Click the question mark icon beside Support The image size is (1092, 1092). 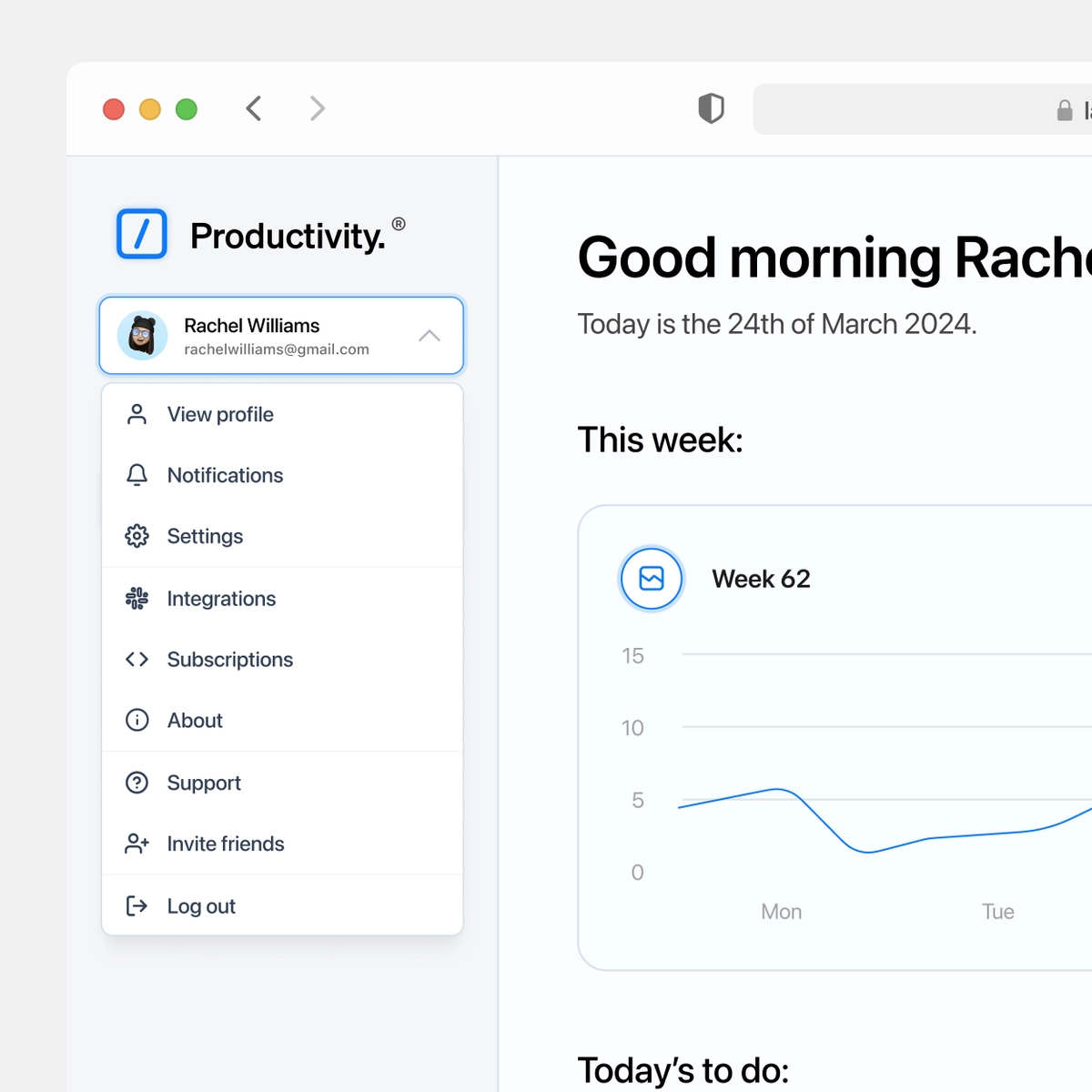pyautogui.click(x=136, y=783)
